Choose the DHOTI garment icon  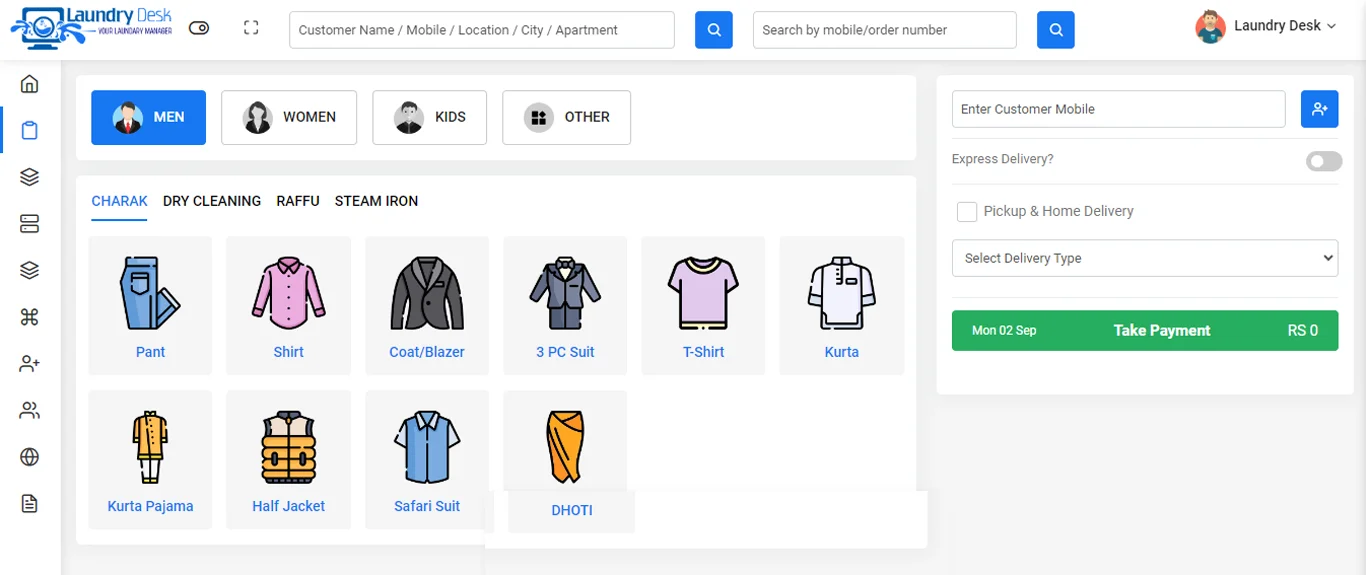(566, 447)
